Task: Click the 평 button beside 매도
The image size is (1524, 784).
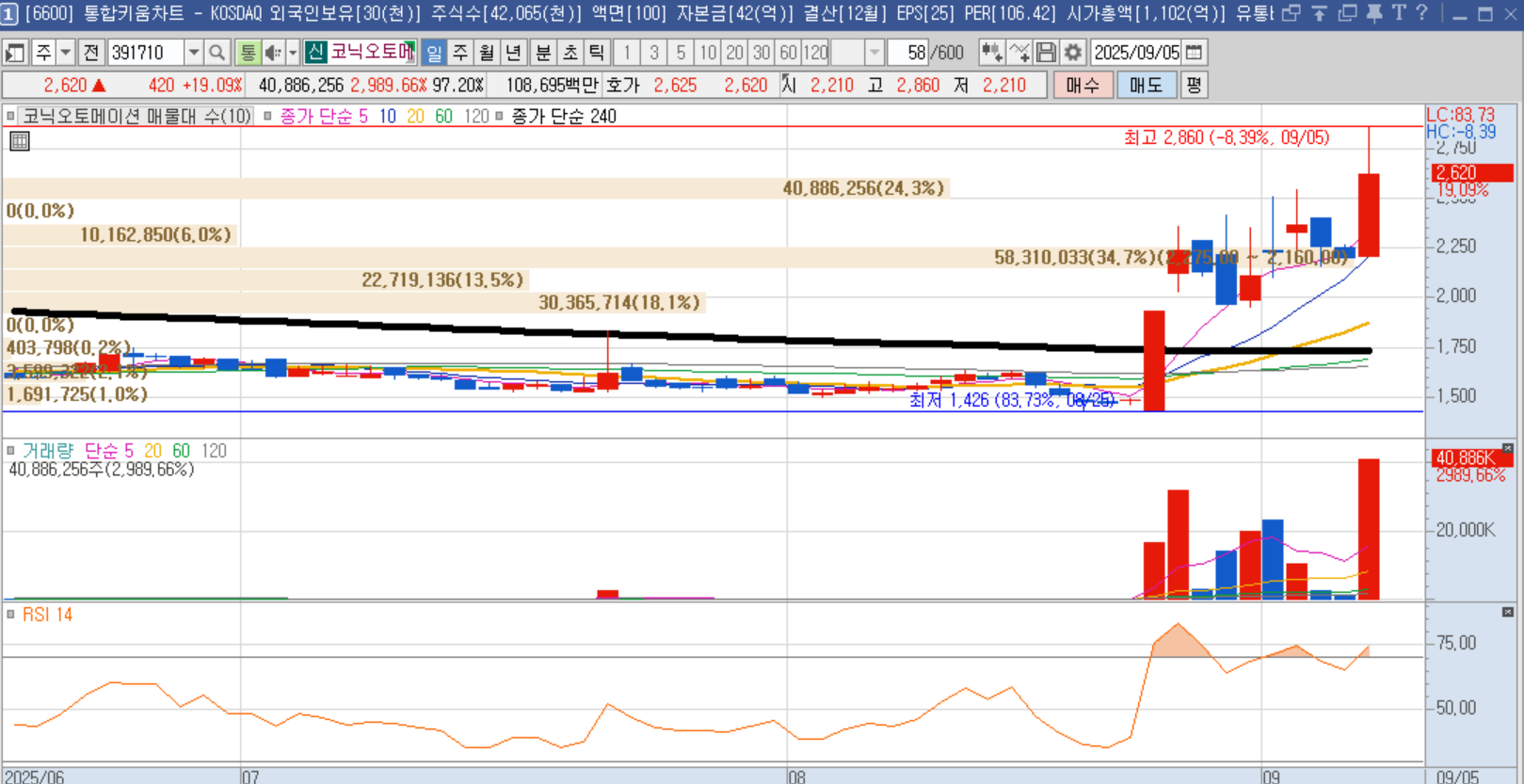Action: [1194, 85]
